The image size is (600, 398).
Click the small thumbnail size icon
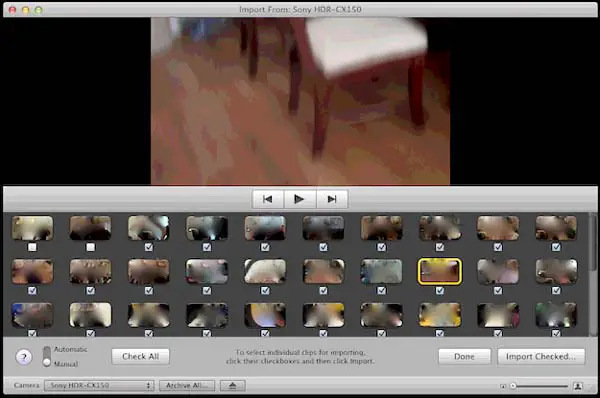pyautogui.click(x=503, y=386)
